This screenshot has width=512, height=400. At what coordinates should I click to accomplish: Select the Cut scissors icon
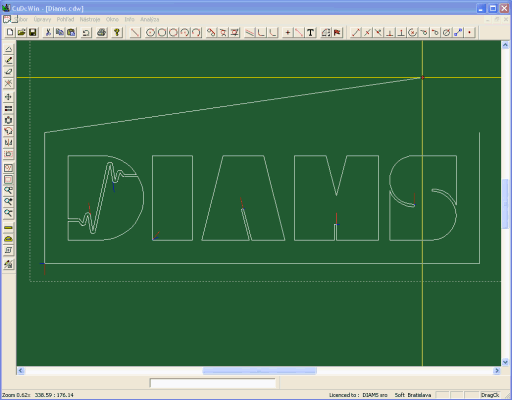tap(48, 32)
